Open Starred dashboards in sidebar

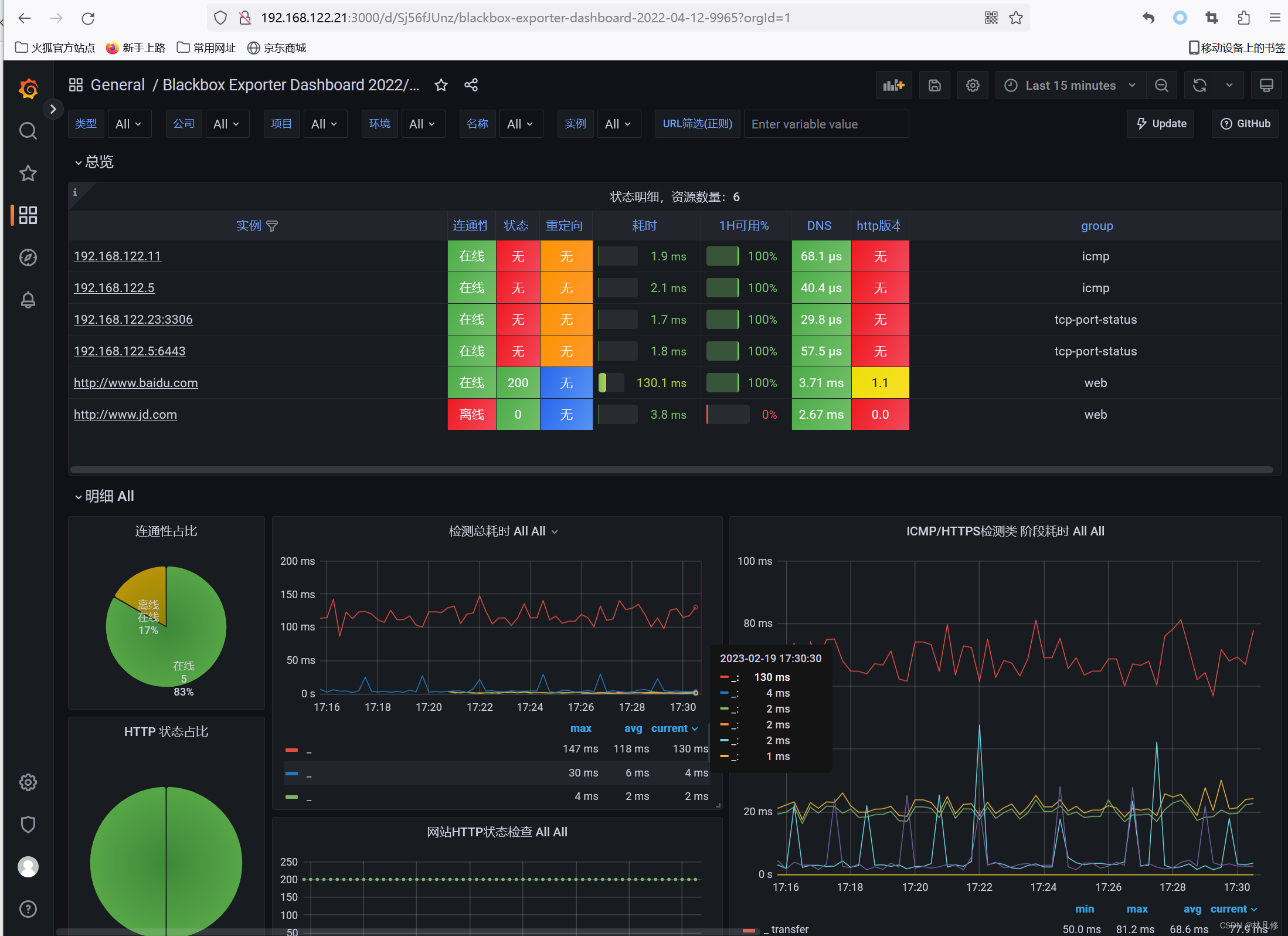pyautogui.click(x=28, y=173)
